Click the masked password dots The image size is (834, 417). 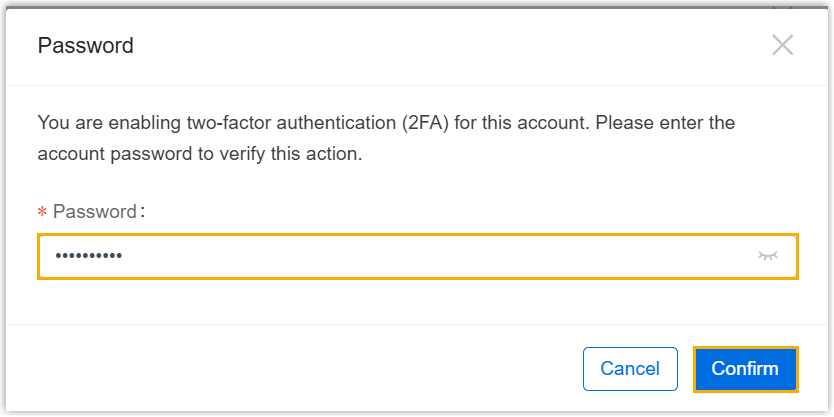[88, 256]
